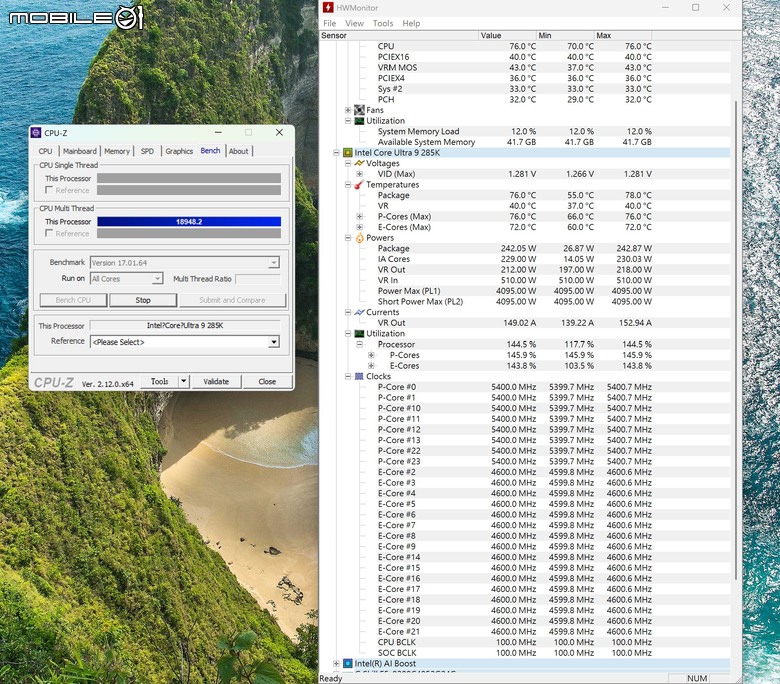Collapse the Processor utilization entry

coord(359,344)
